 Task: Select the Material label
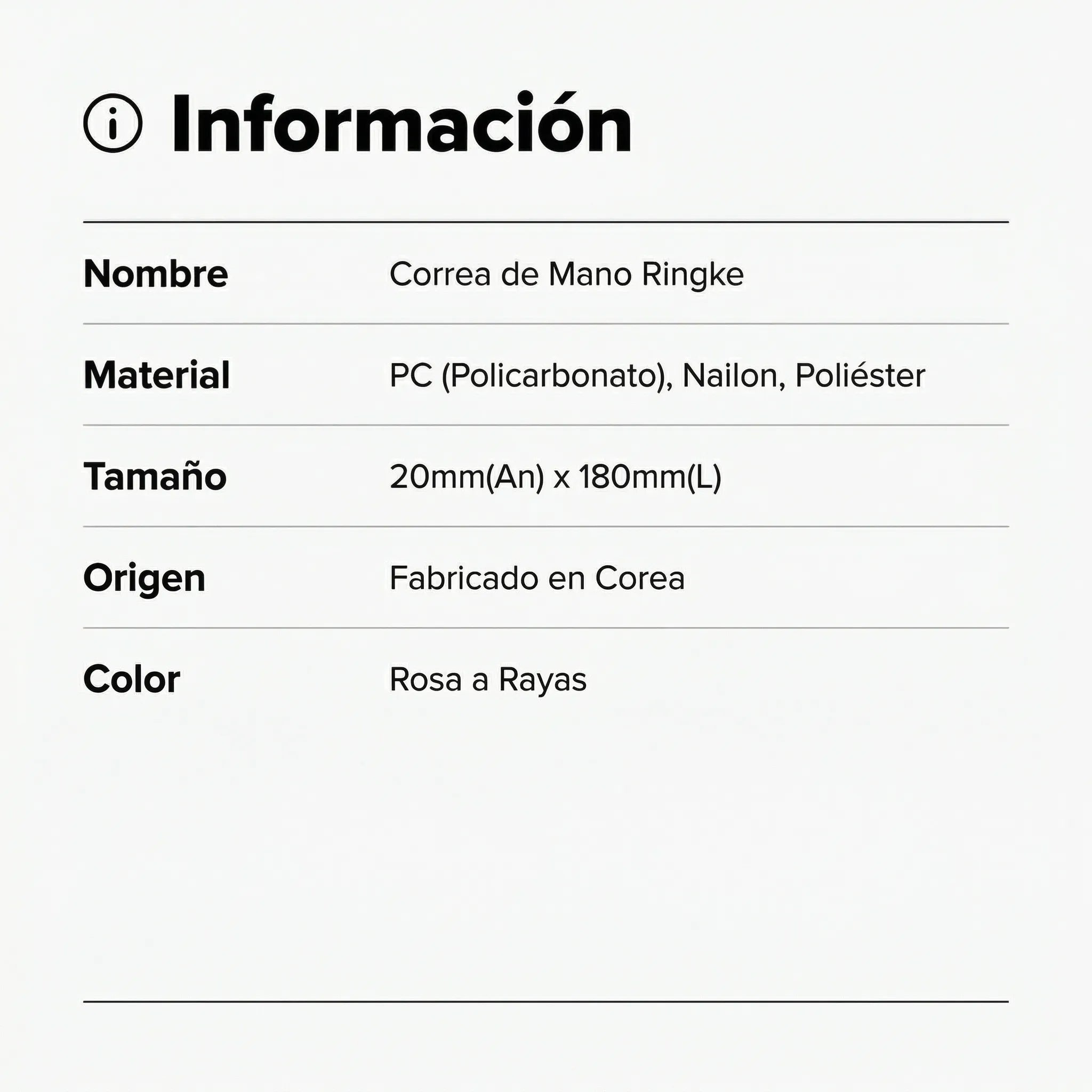pyautogui.click(x=157, y=375)
